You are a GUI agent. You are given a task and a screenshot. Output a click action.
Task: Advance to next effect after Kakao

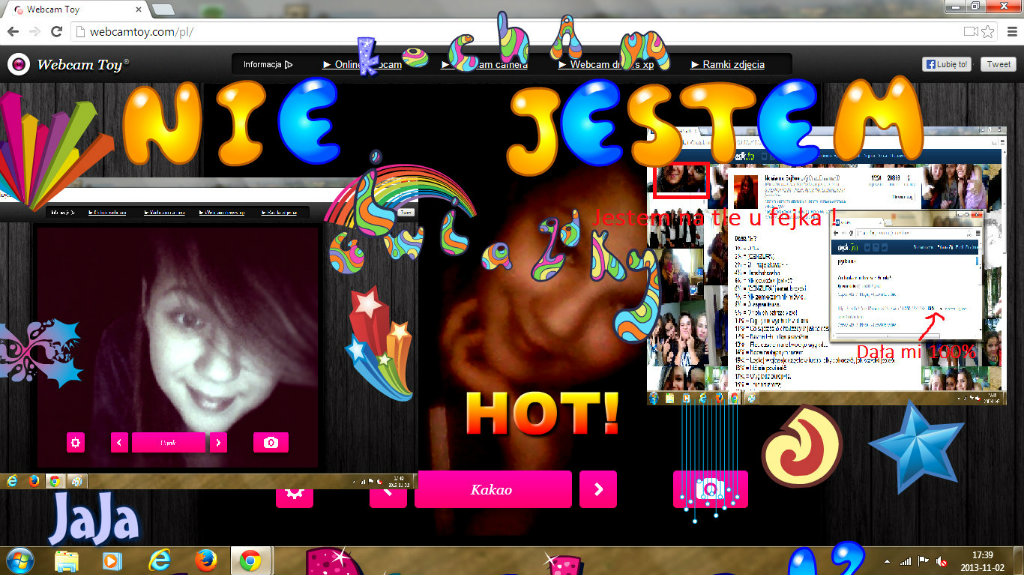click(598, 489)
